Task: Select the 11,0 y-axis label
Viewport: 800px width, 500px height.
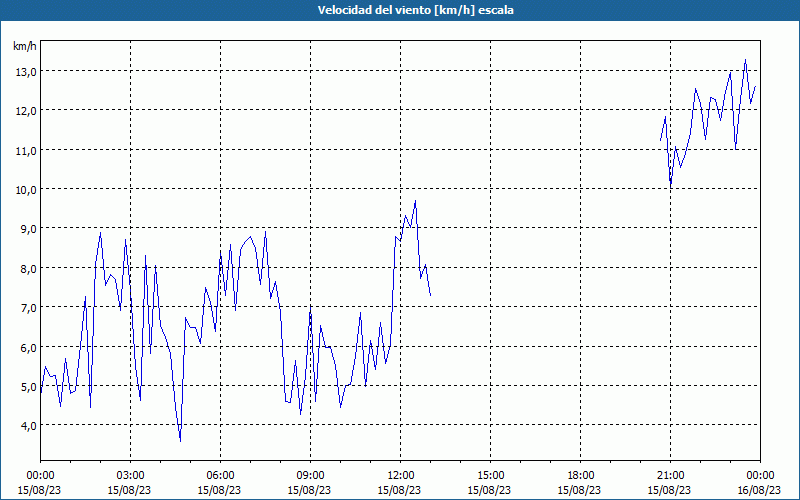Action: tap(26, 151)
